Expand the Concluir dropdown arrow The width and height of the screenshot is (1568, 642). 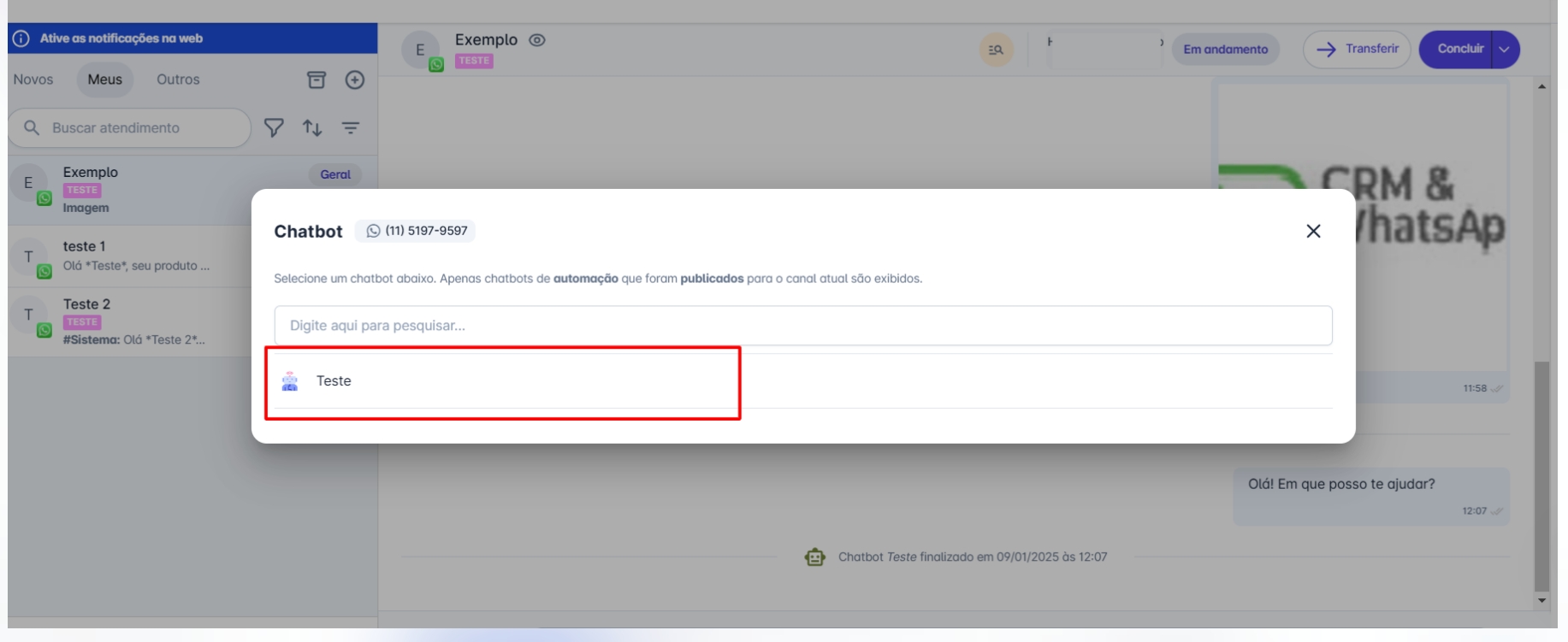(x=1504, y=50)
